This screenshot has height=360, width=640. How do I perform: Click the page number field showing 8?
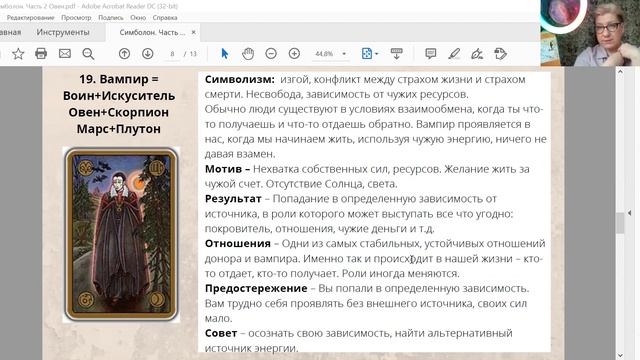[172, 54]
